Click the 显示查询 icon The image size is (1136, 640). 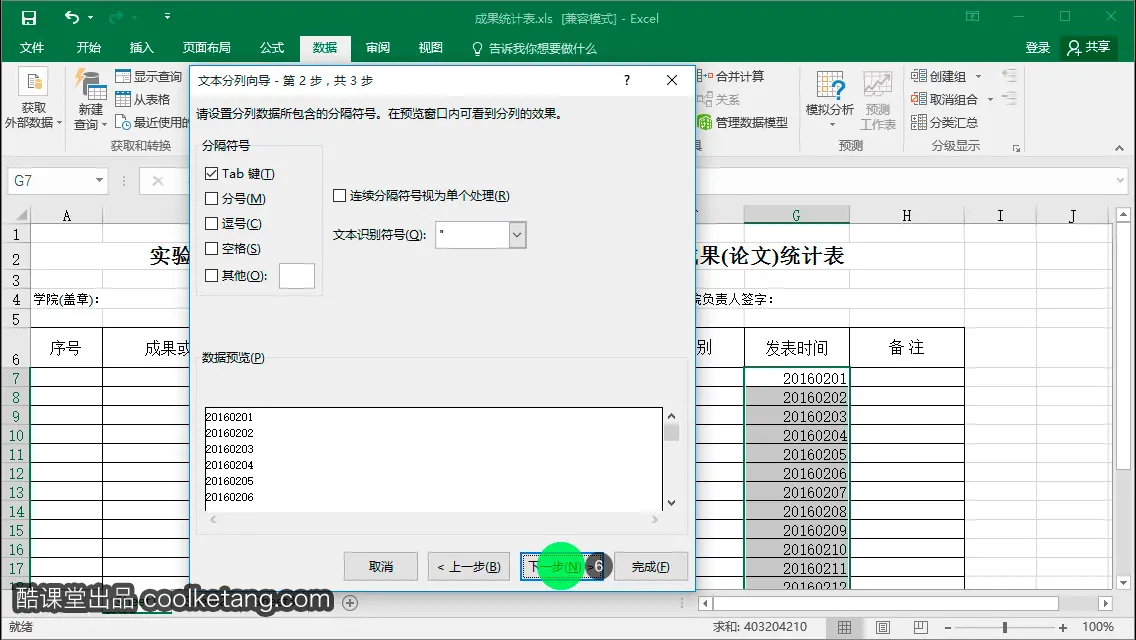click(x=122, y=76)
